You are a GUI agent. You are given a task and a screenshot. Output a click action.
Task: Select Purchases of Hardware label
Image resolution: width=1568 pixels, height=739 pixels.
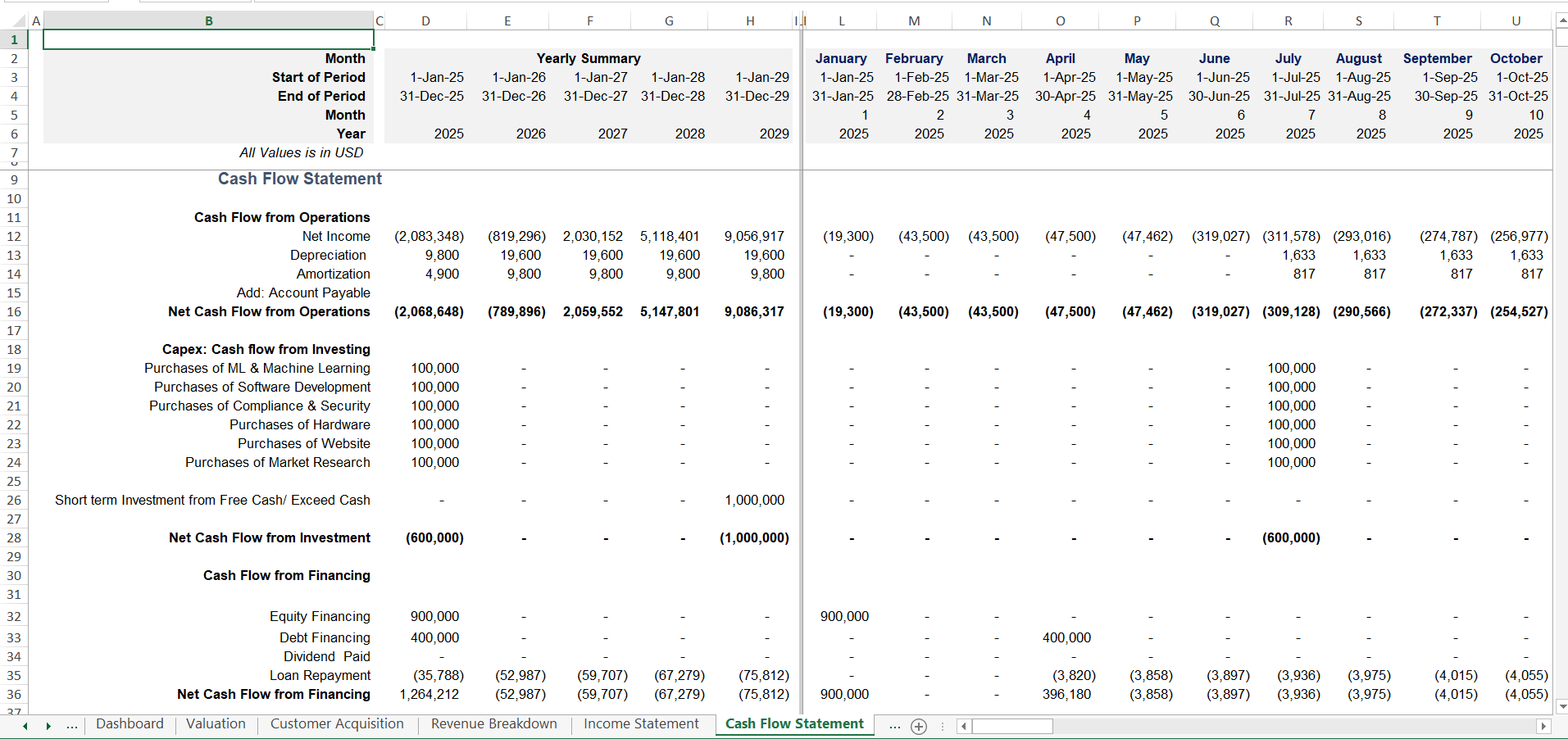pos(299,425)
